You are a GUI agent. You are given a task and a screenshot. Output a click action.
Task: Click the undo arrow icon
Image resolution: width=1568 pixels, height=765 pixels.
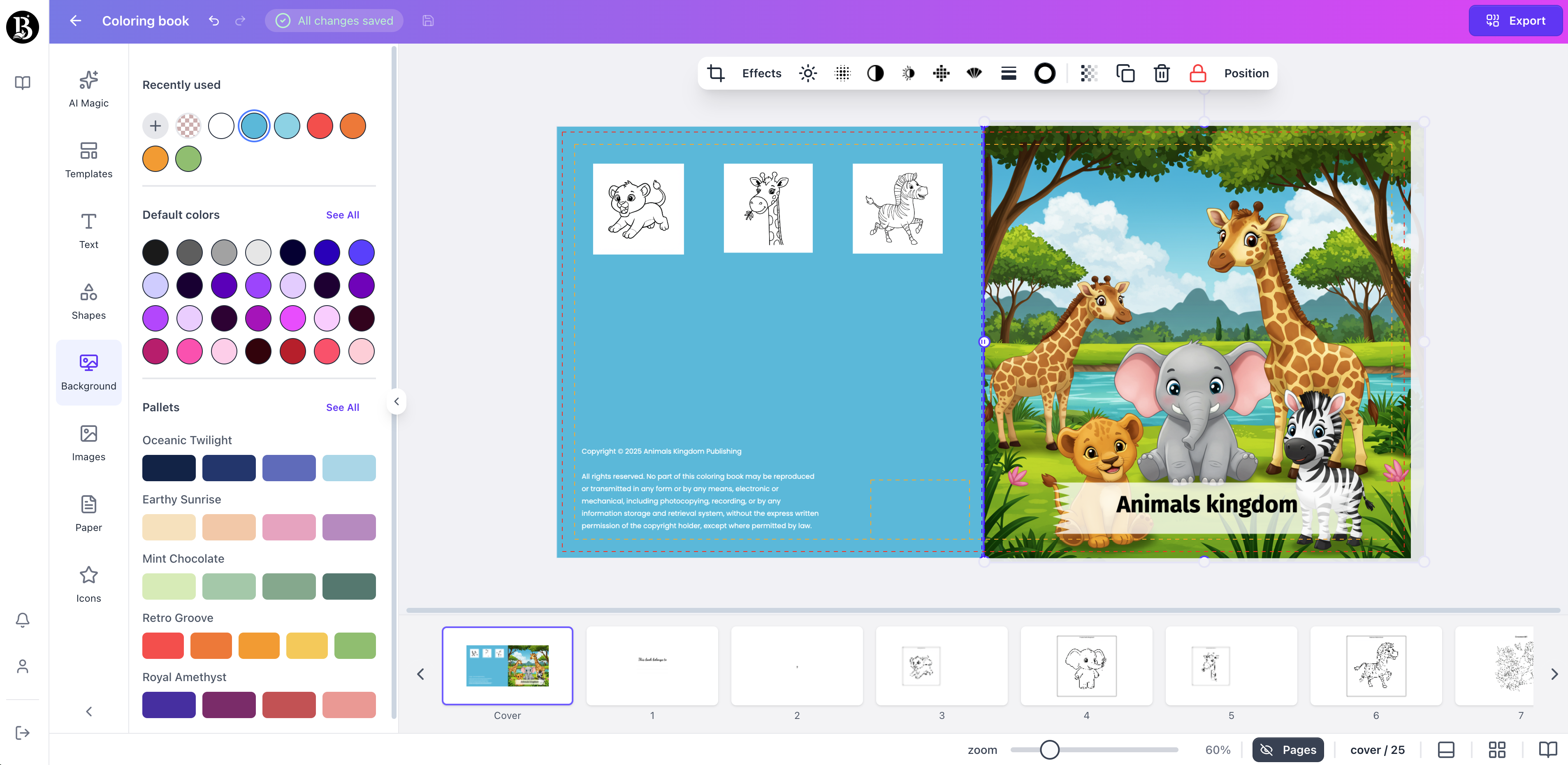tap(213, 21)
